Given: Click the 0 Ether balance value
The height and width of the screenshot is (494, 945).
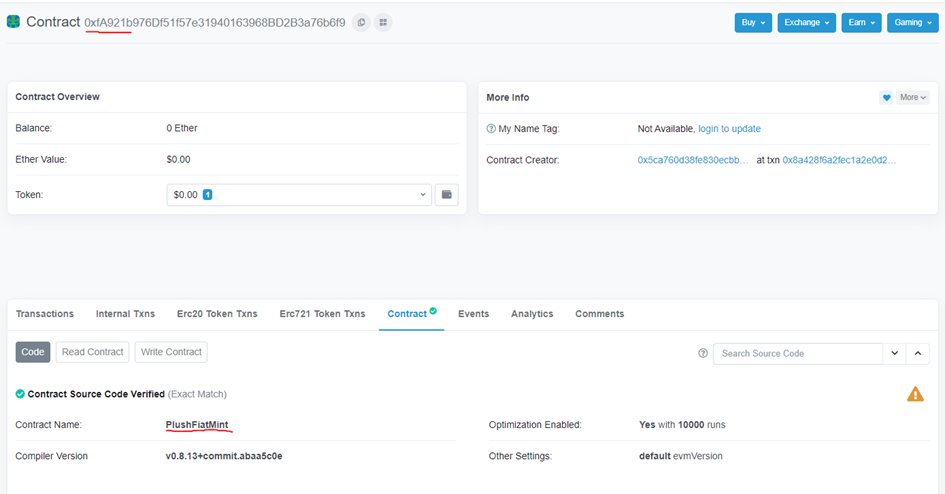Looking at the screenshot, I should click(x=182, y=128).
